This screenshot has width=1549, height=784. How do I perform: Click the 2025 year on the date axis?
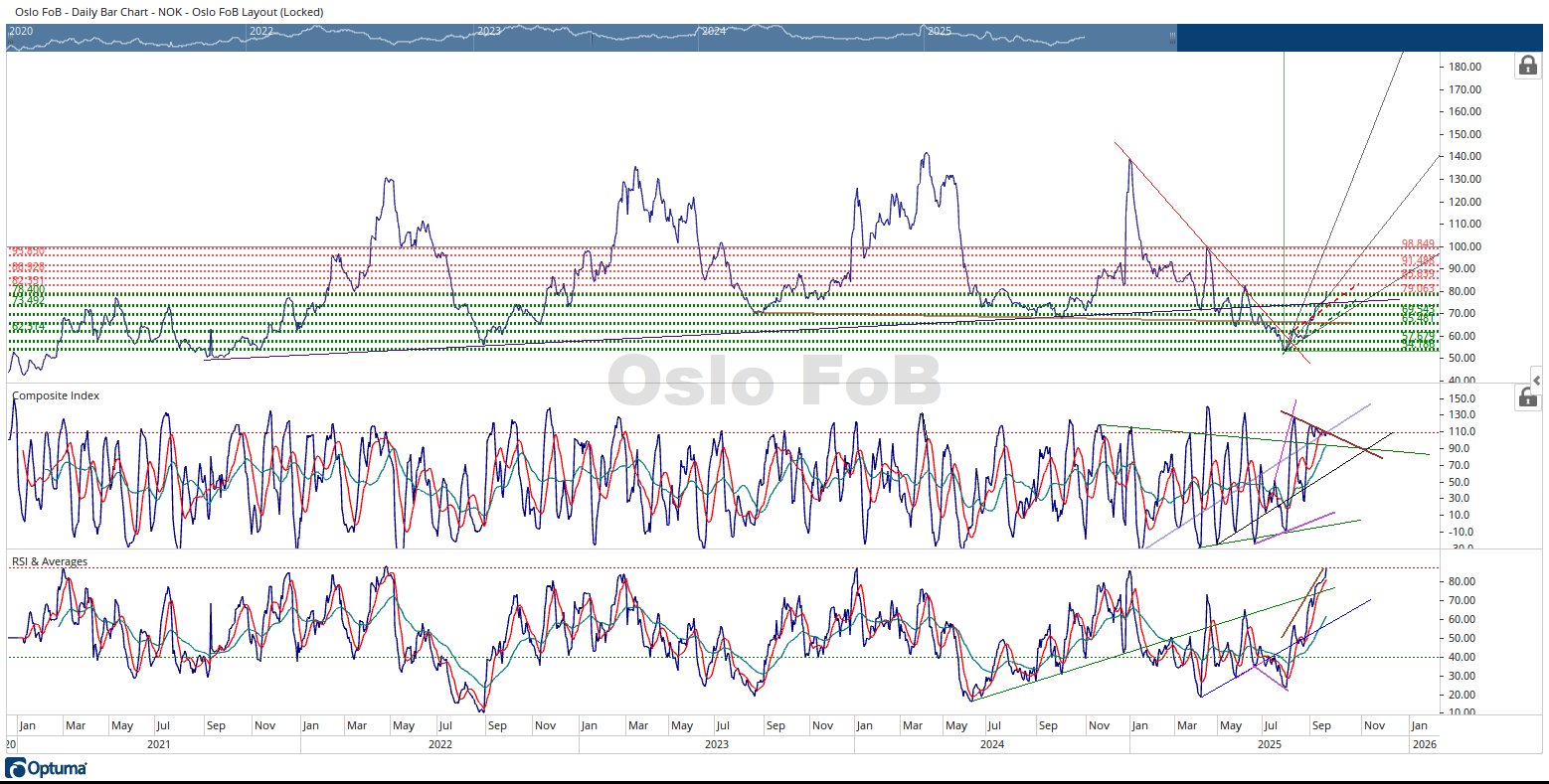tap(1270, 744)
